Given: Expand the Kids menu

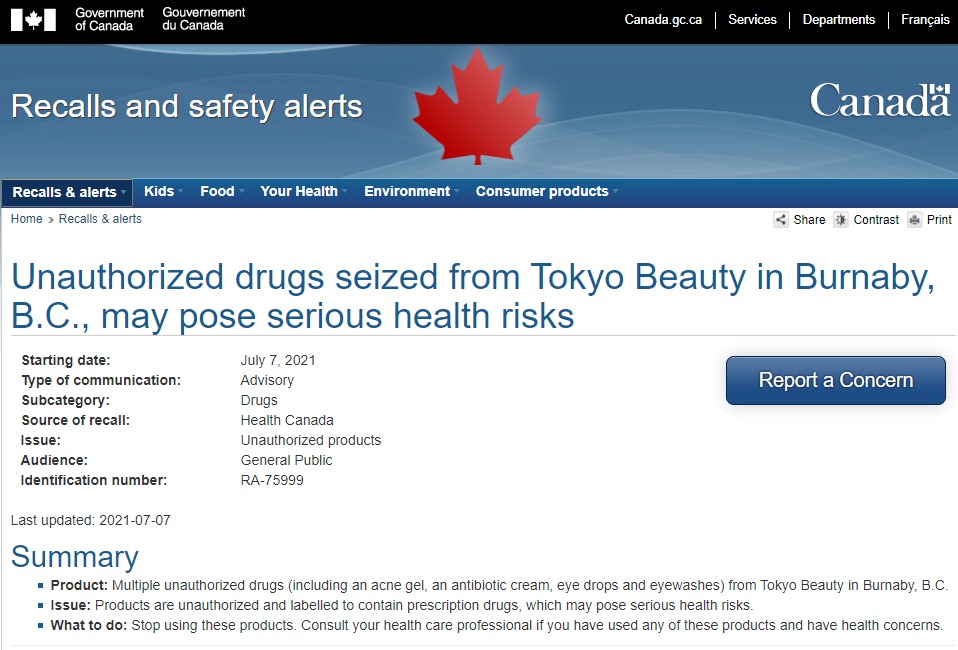Looking at the screenshot, I should [163, 191].
